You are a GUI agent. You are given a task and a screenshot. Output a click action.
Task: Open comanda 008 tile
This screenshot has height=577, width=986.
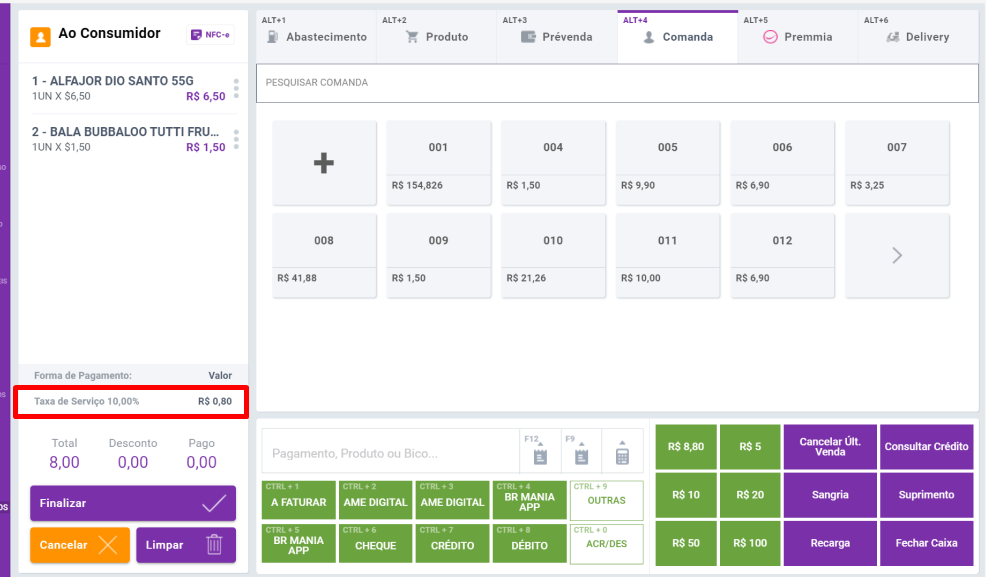tap(324, 256)
